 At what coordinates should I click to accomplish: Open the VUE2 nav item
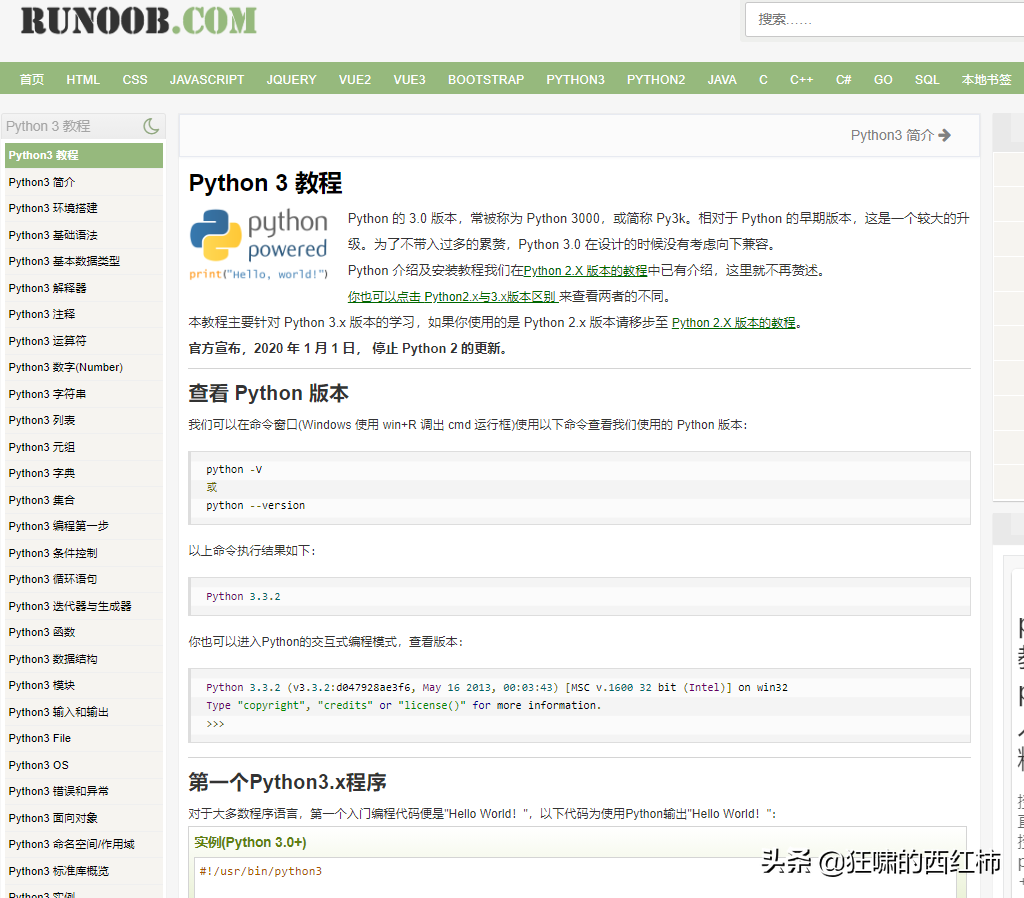click(355, 79)
